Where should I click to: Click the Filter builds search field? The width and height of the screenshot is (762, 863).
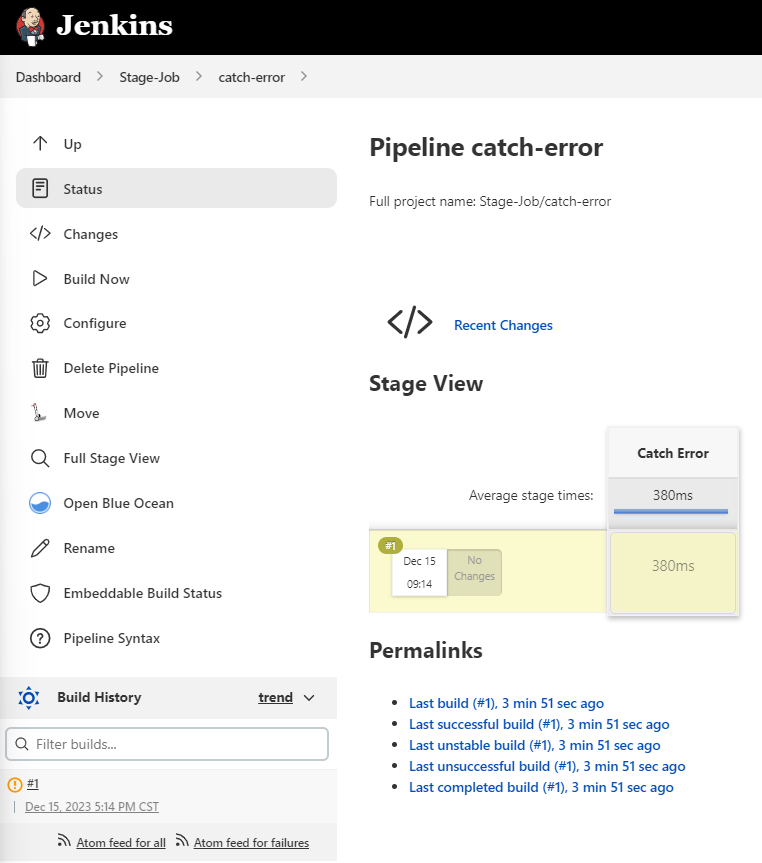point(167,744)
